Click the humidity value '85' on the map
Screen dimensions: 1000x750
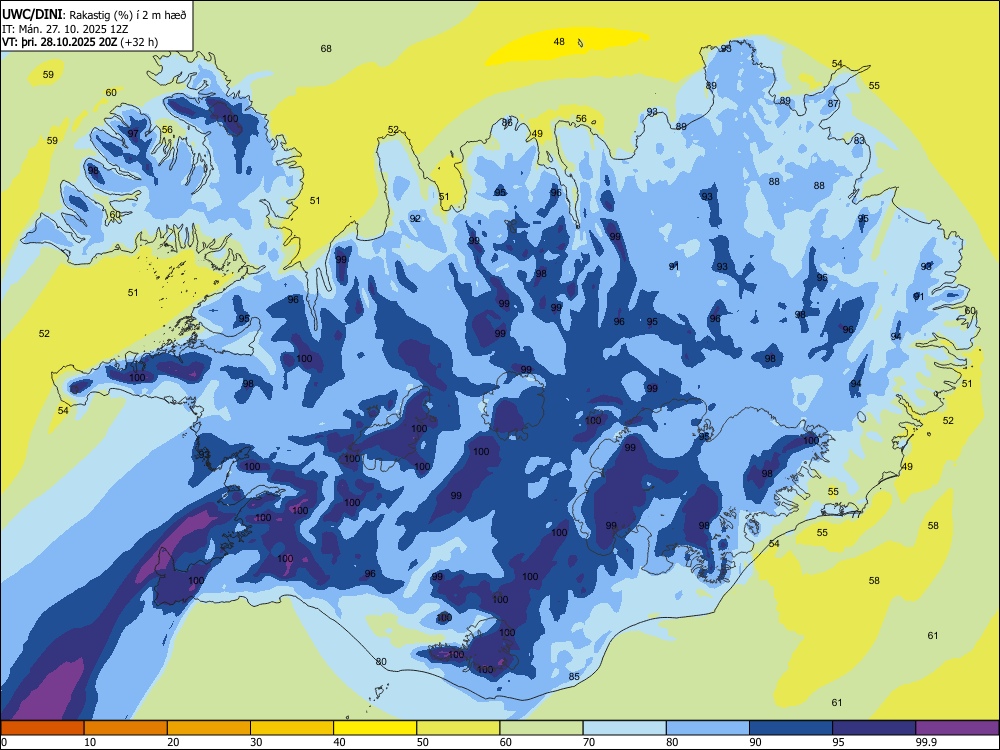point(574,676)
